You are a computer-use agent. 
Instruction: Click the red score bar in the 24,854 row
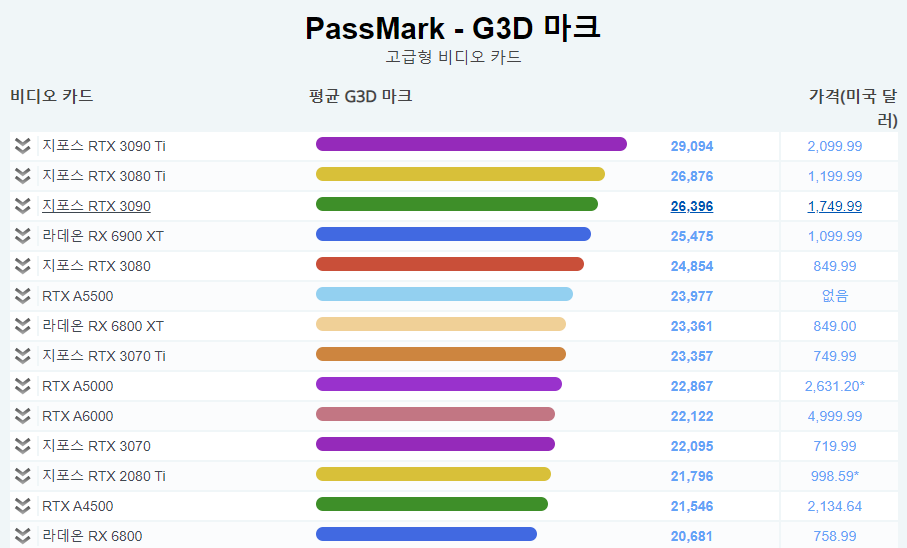pyautogui.click(x=450, y=264)
